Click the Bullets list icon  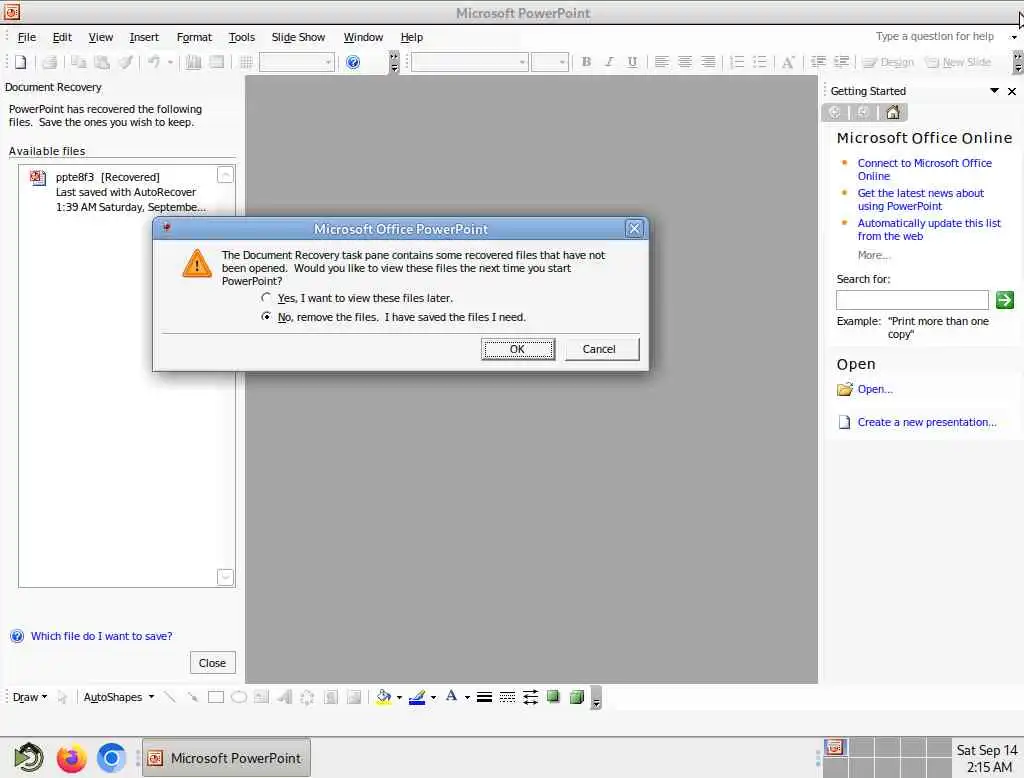click(760, 62)
